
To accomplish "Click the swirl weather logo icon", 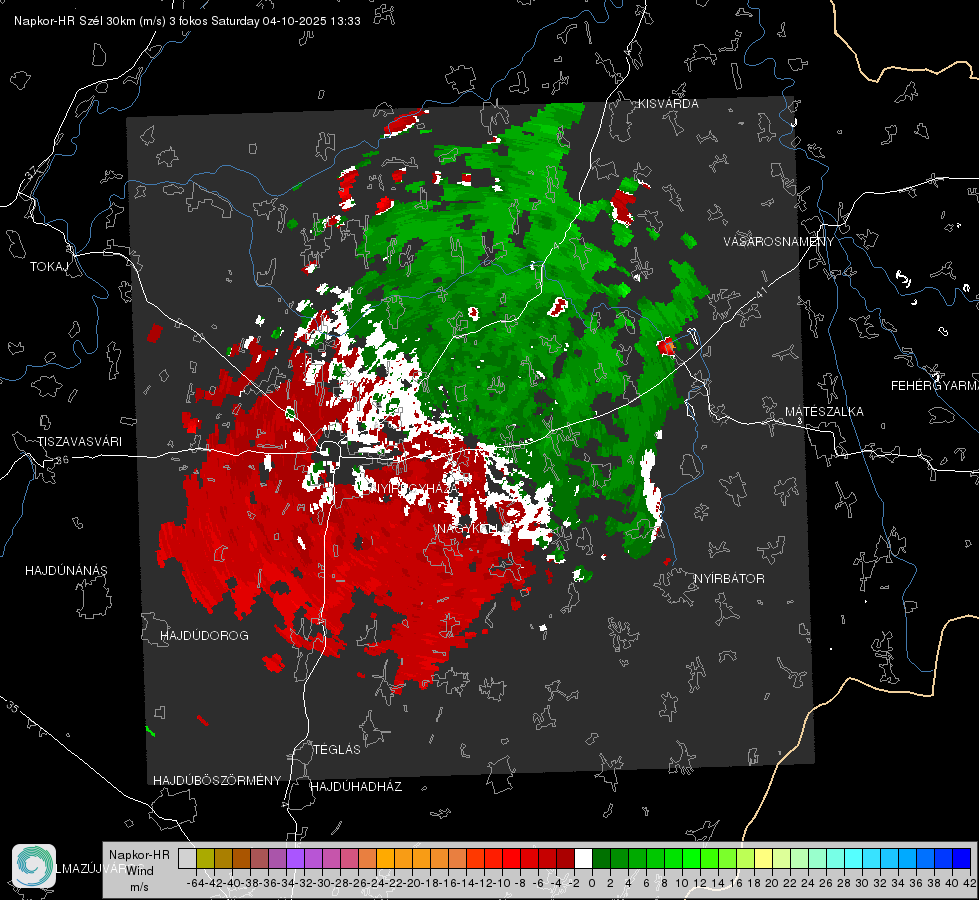I will click(34, 866).
